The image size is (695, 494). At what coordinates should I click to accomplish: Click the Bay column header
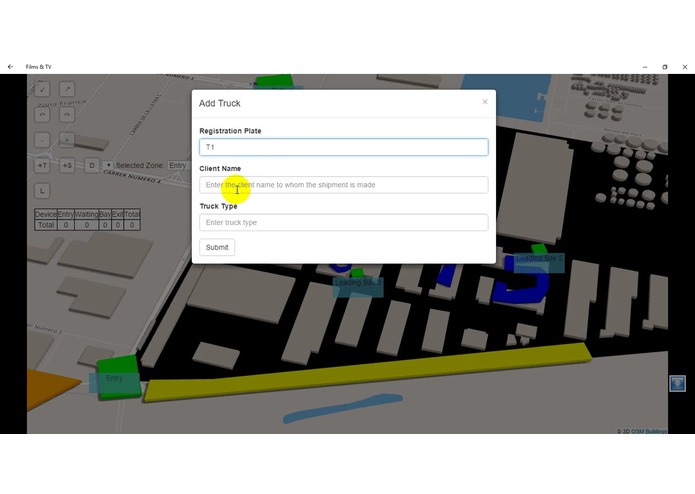[x=105, y=214]
